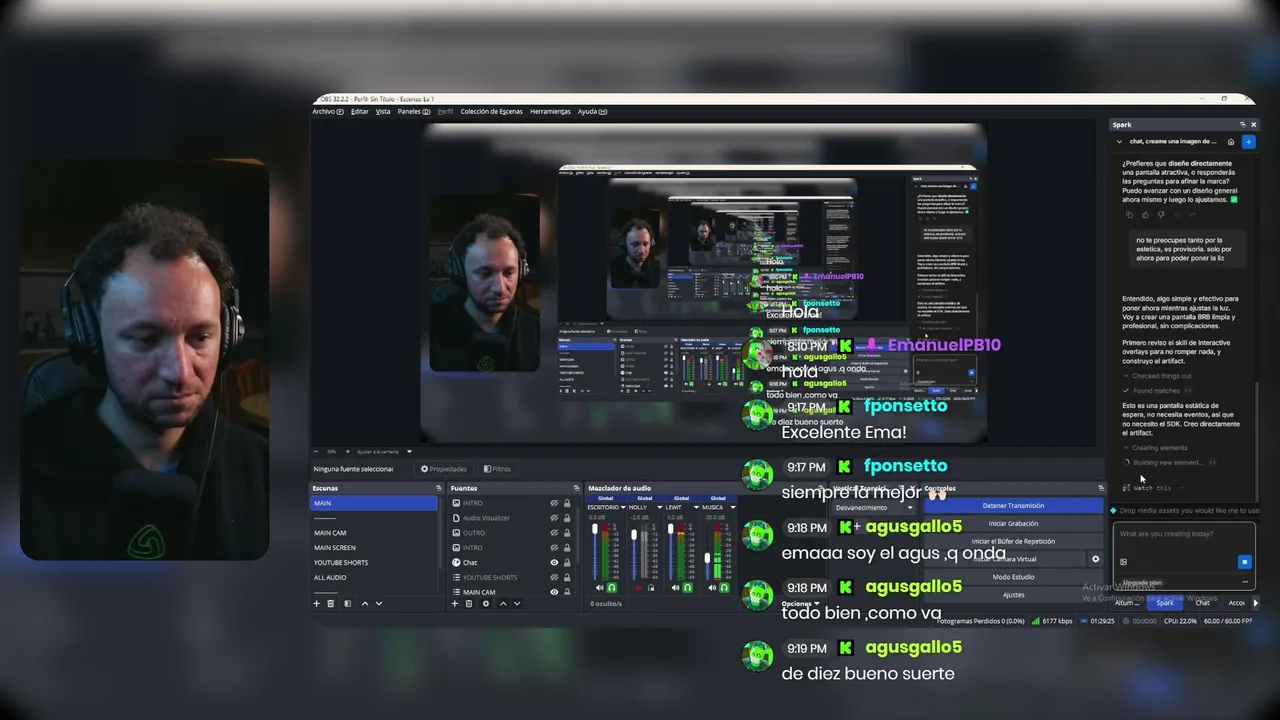Adjust the MUSICA volume fader
The image size is (1280, 720).
pos(708,558)
